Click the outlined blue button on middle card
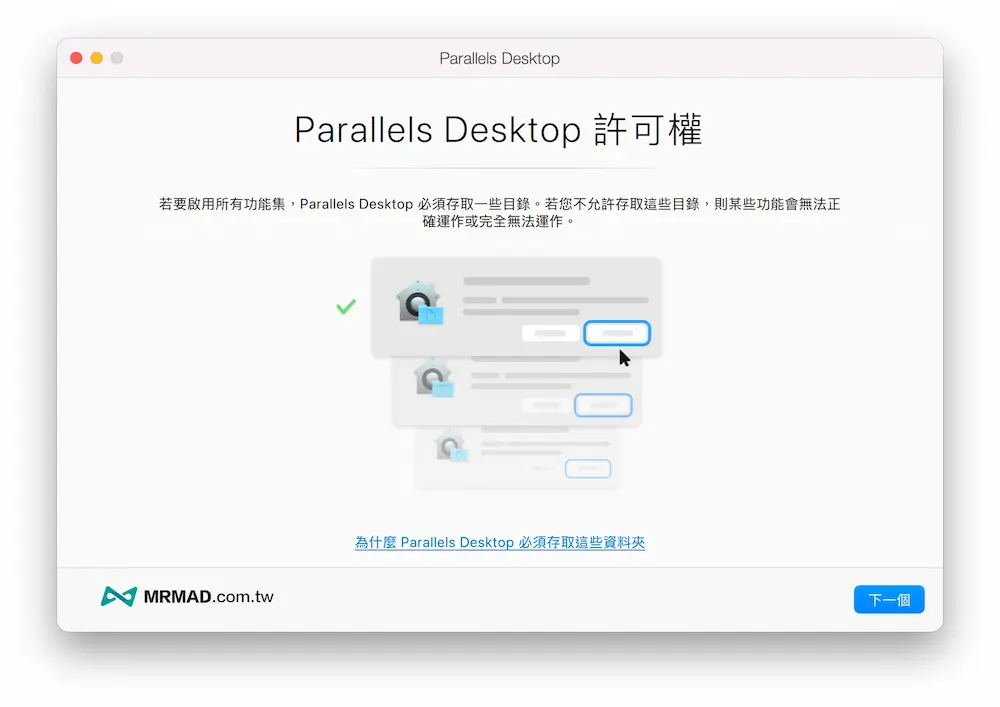The image size is (1000, 707). pyautogui.click(x=604, y=404)
